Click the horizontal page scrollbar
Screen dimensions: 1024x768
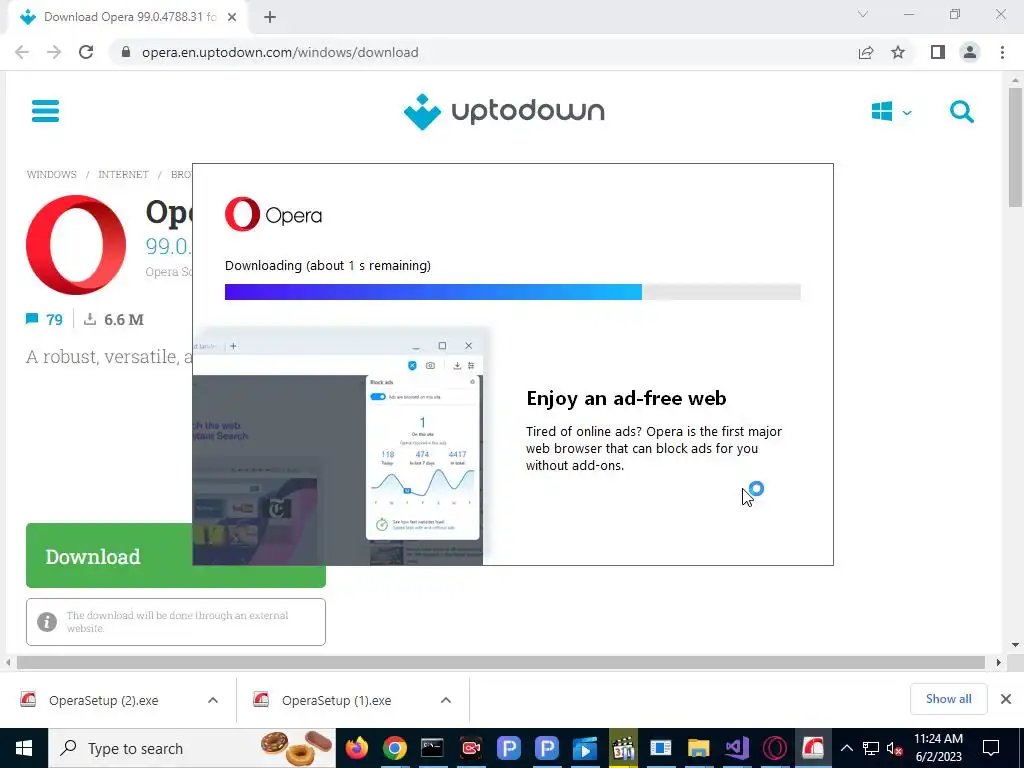click(x=501, y=662)
